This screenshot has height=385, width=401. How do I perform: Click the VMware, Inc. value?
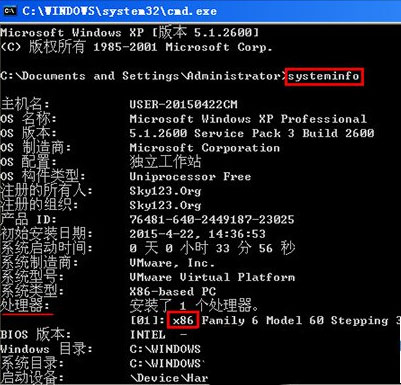tap(172, 263)
